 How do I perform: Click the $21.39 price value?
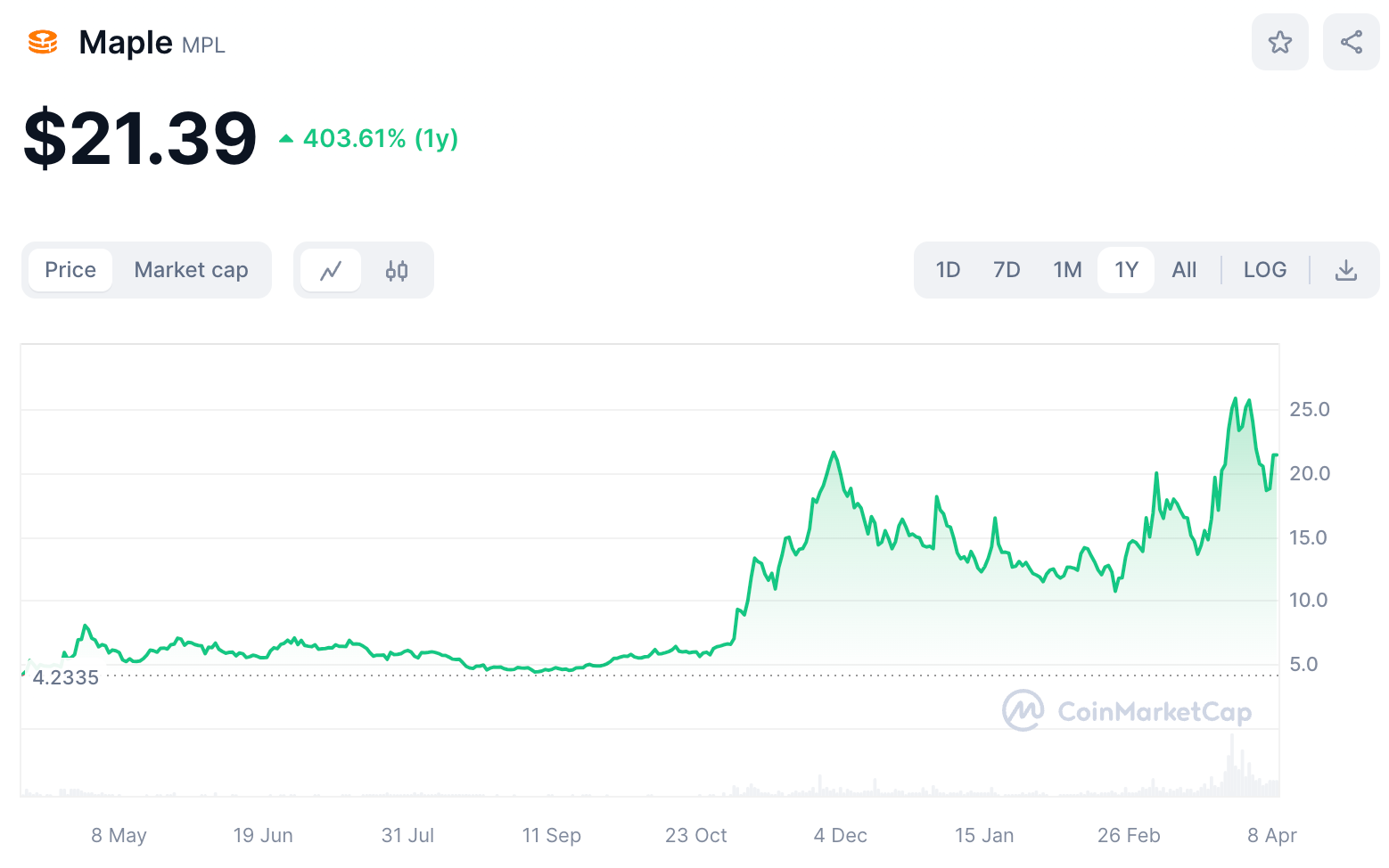[x=140, y=138]
